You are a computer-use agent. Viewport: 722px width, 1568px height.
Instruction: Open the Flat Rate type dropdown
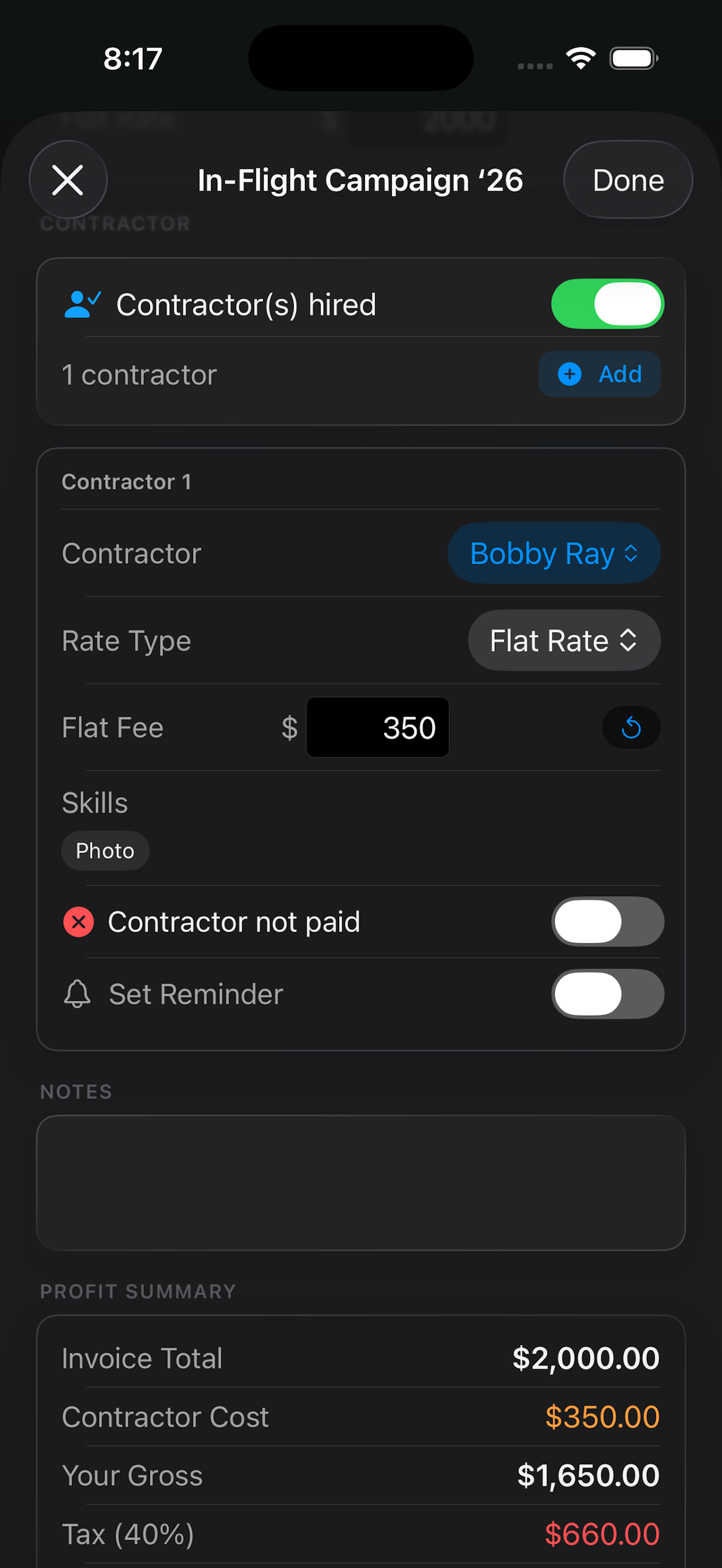564,640
